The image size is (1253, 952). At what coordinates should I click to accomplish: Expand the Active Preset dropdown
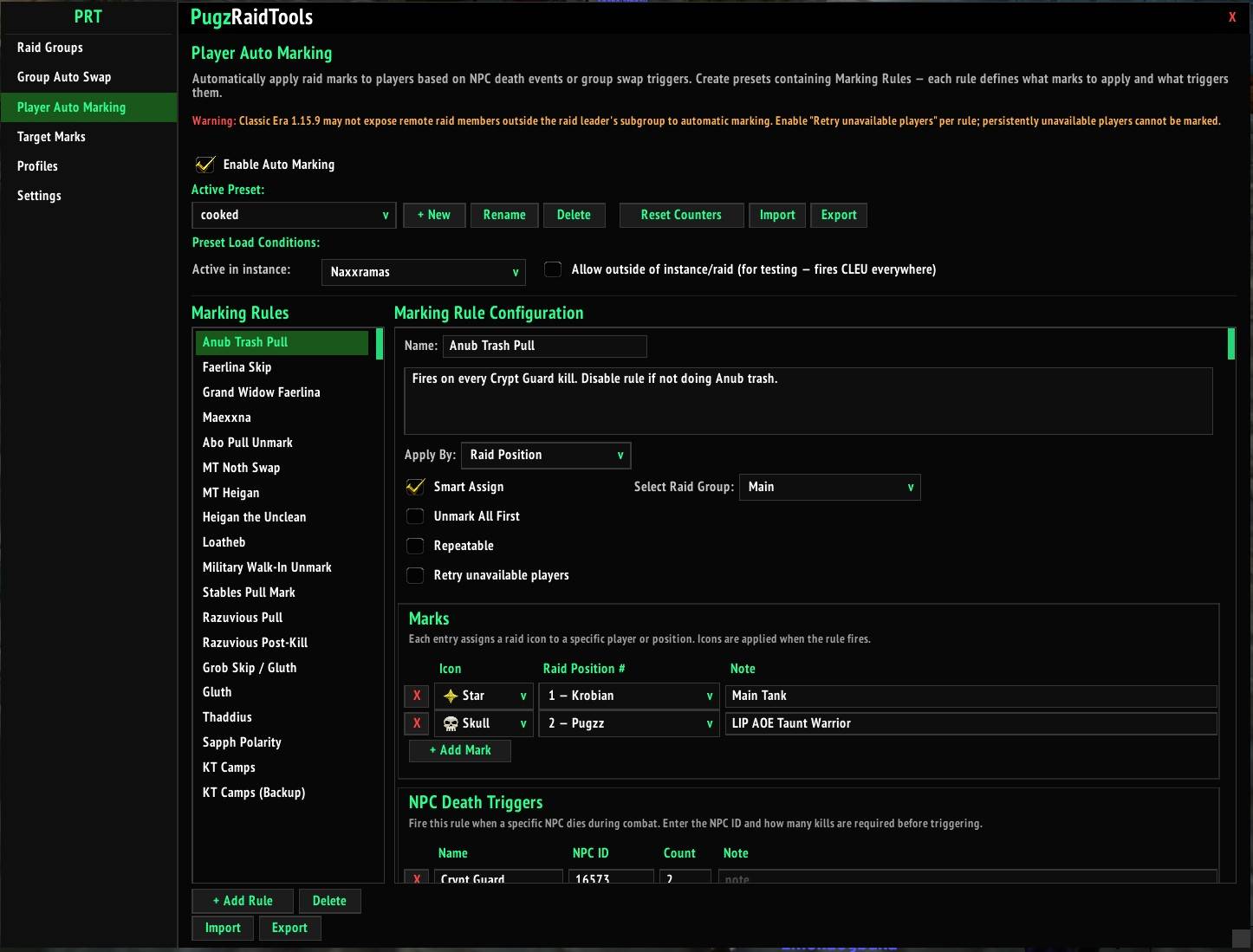pyautogui.click(x=294, y=215)
